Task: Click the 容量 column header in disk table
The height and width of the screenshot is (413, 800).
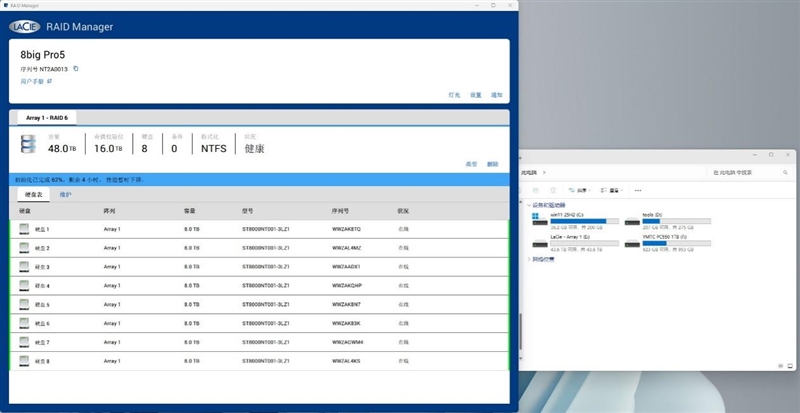Action: (x=190, y=211)
